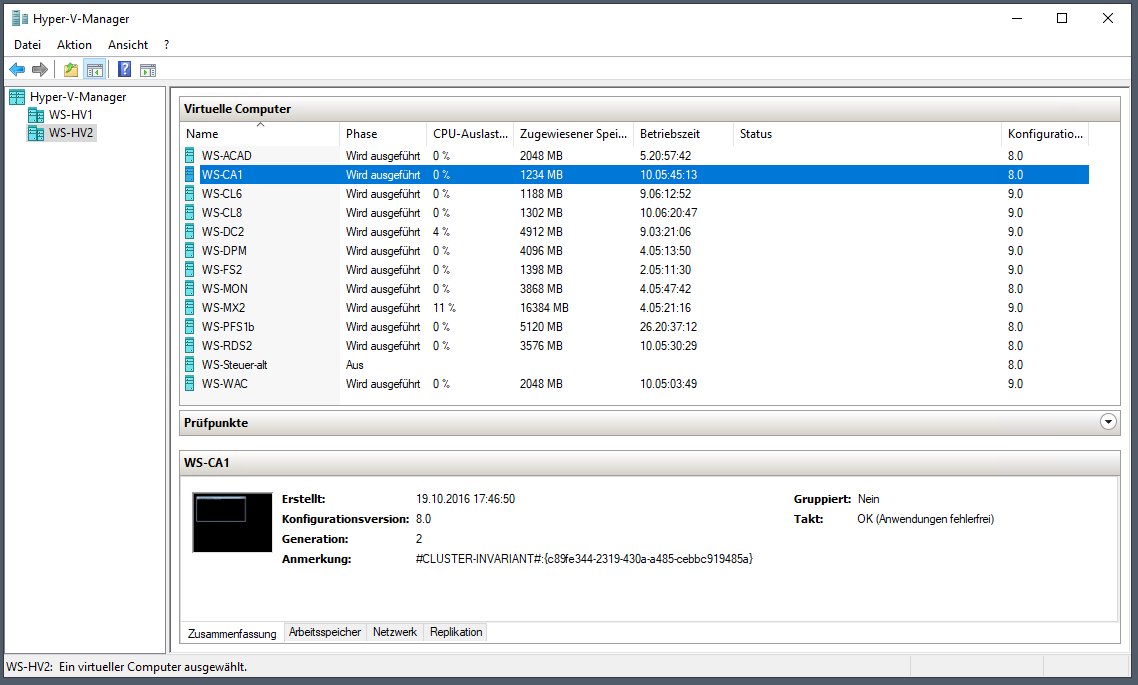Click the 4 % CPU usage cell
The width and height of the screenshot is (1138, 685).
pos(441,231)
